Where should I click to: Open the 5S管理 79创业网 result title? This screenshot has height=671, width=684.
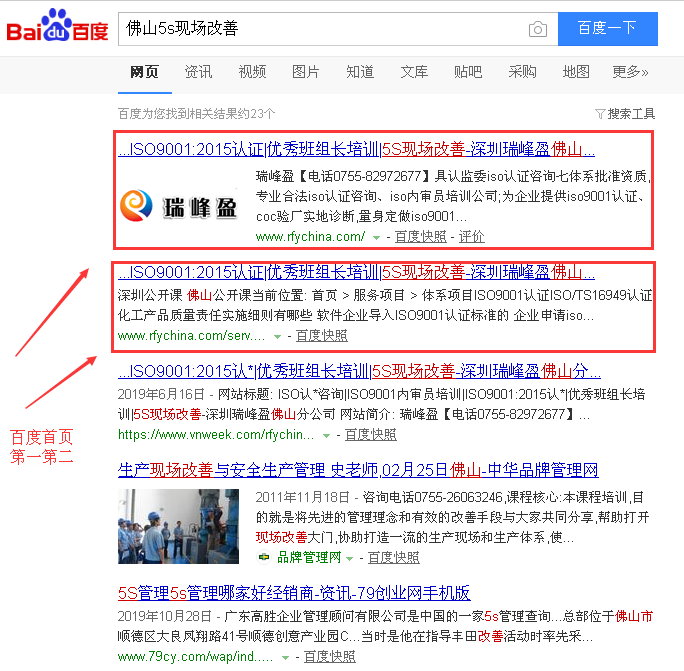click(294, 592)
